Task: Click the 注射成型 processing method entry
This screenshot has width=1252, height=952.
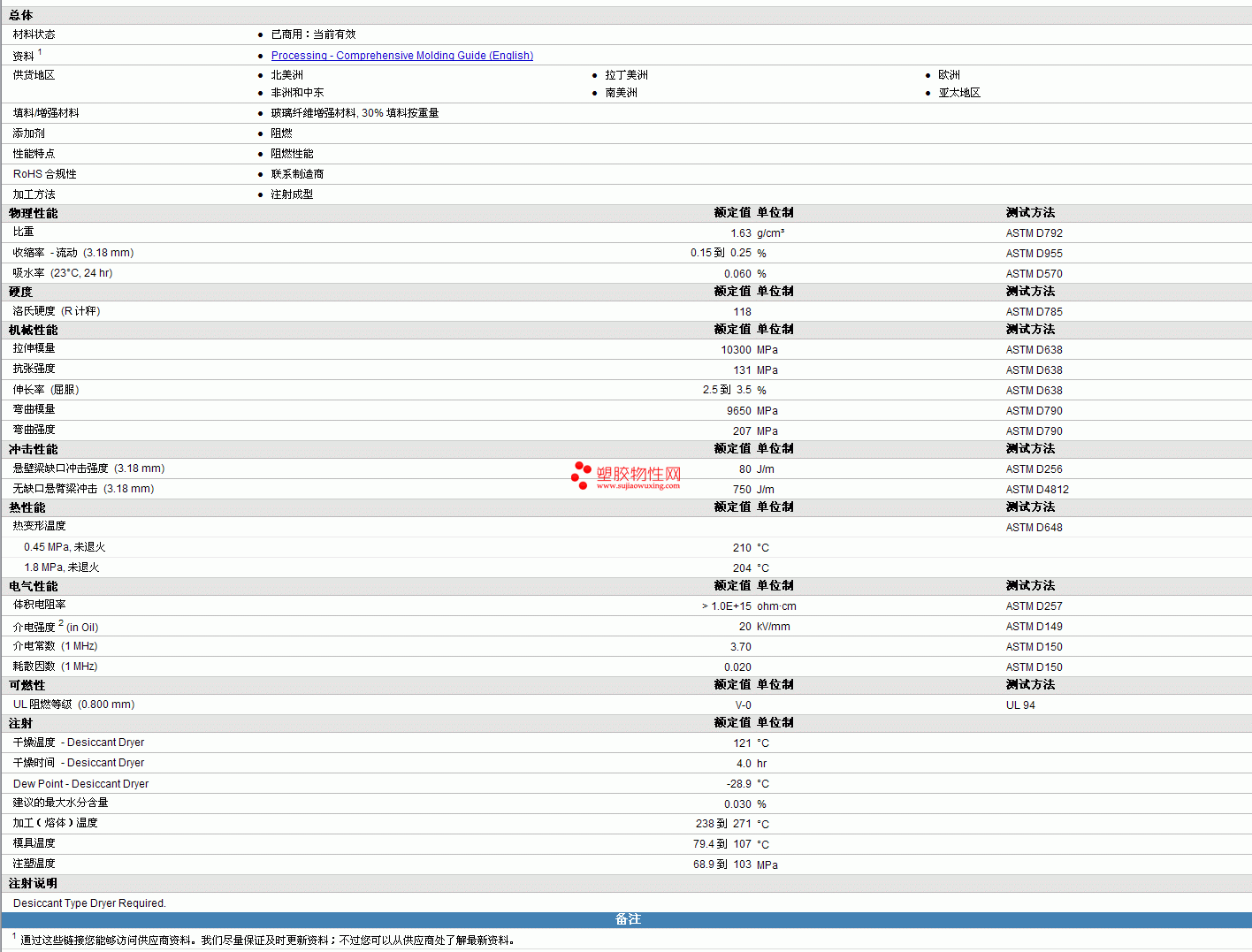Action: 292,194
